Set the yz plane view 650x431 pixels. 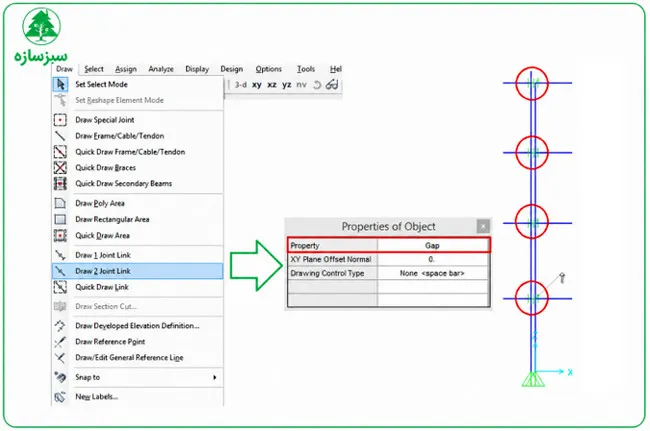pos(286,85)
